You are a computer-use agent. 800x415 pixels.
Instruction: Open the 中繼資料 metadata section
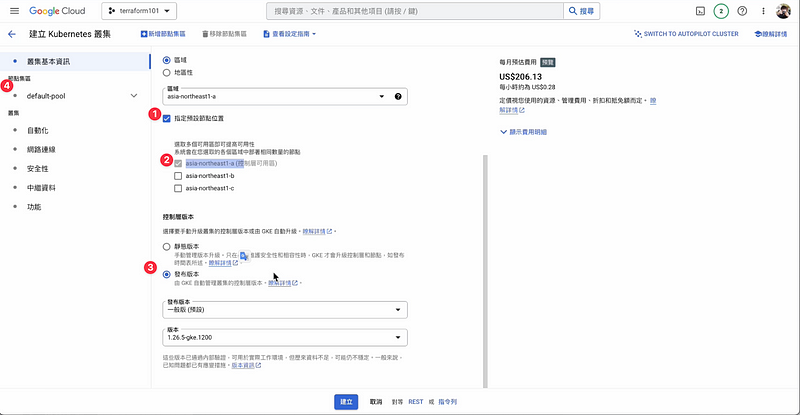(41, 188)
